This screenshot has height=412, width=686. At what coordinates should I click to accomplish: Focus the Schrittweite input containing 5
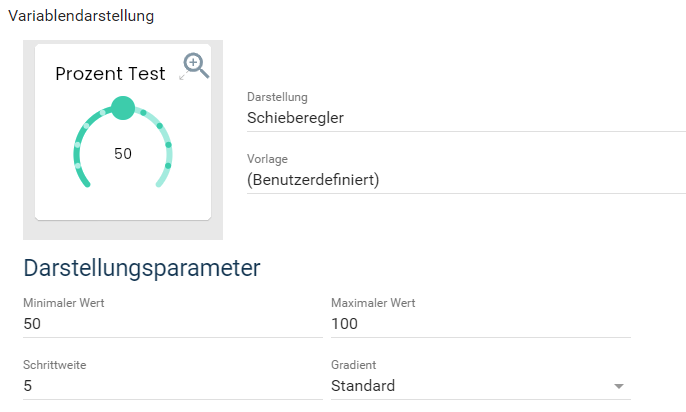pyautogui.click(x=173, y=386)
